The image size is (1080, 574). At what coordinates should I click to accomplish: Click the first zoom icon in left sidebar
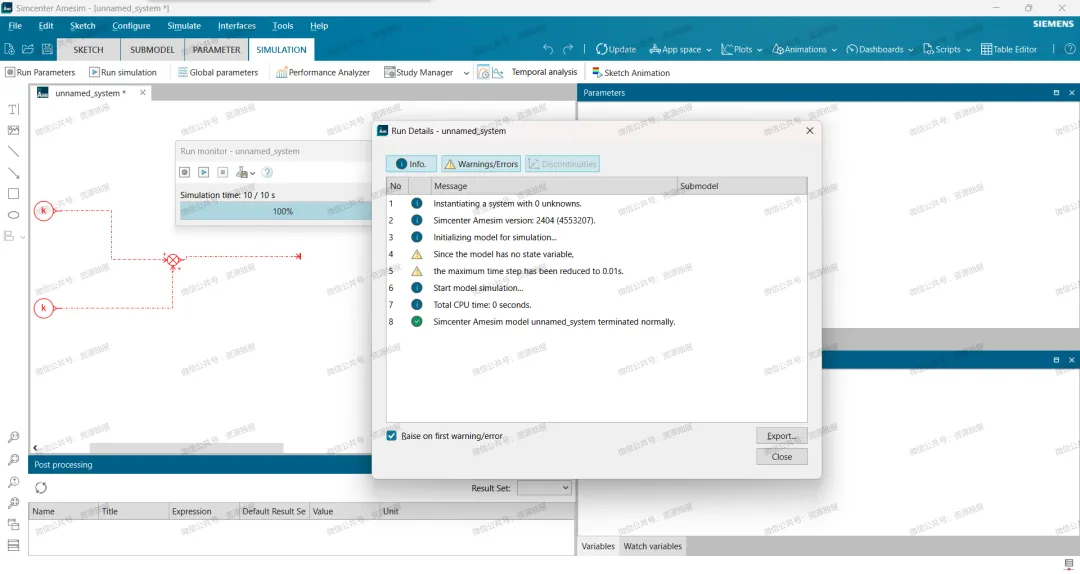(13, 438)
